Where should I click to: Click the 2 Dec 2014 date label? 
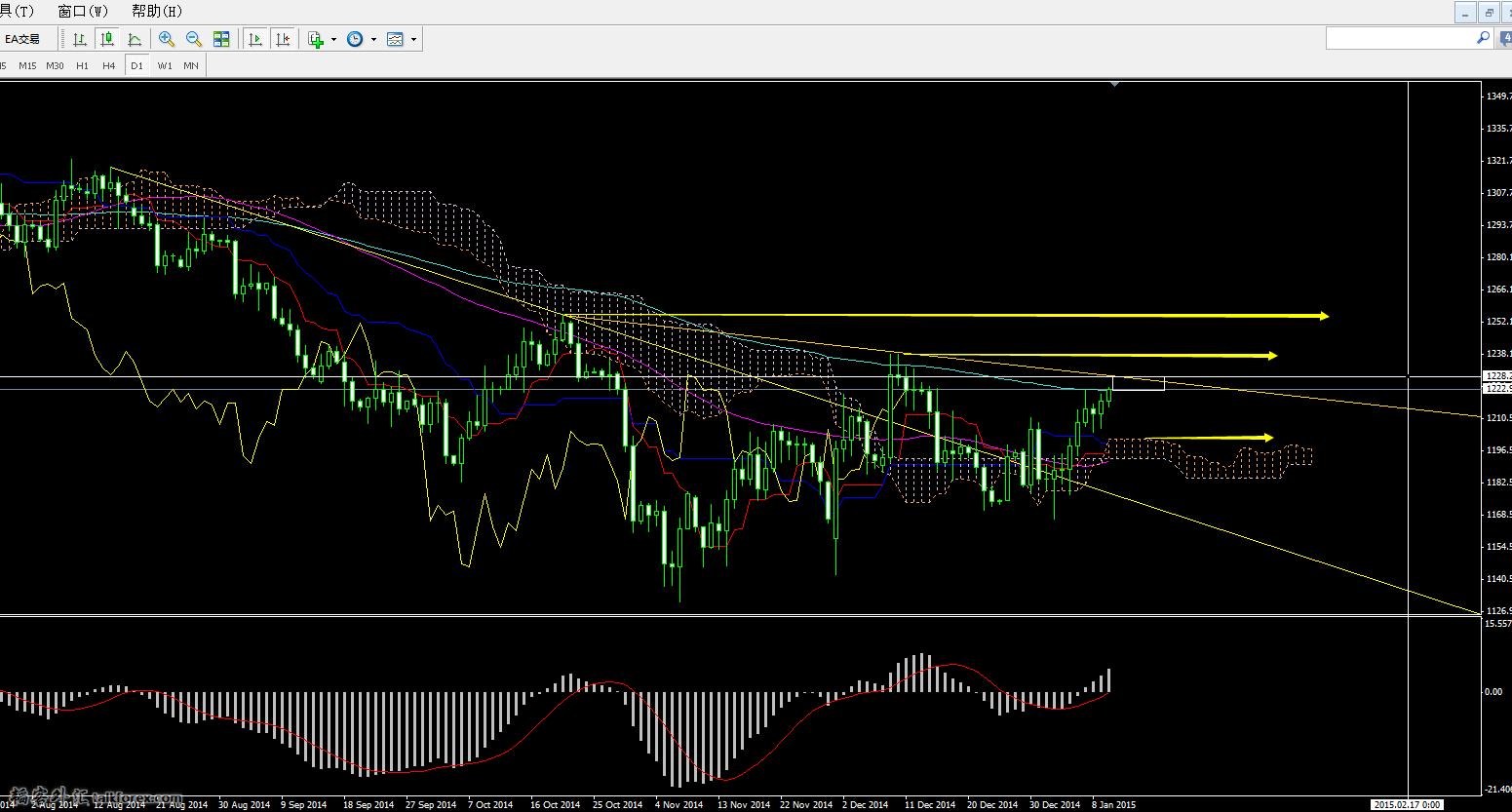tap(866, 805)
